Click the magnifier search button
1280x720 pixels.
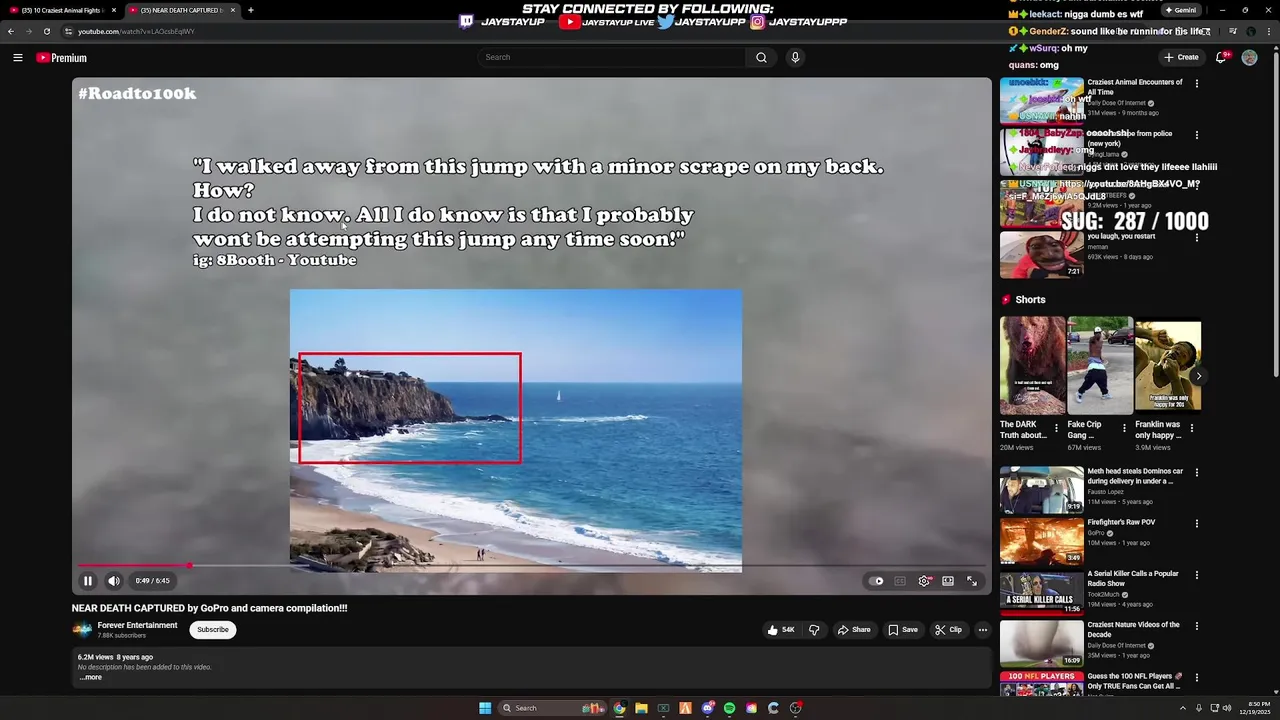click(761, 58)
